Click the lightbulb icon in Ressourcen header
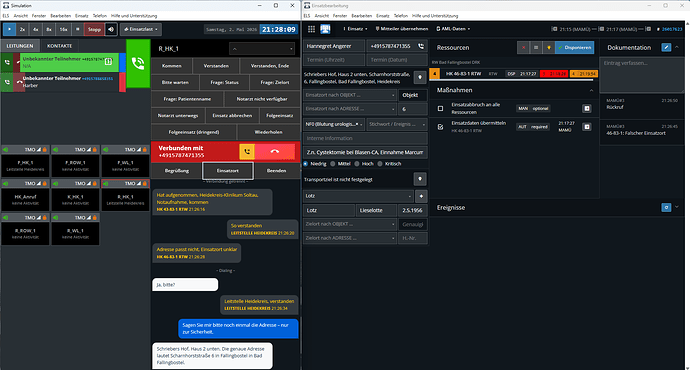Image resolution: width=690 pixels, height=370 pixels. [x=548, y=48]
